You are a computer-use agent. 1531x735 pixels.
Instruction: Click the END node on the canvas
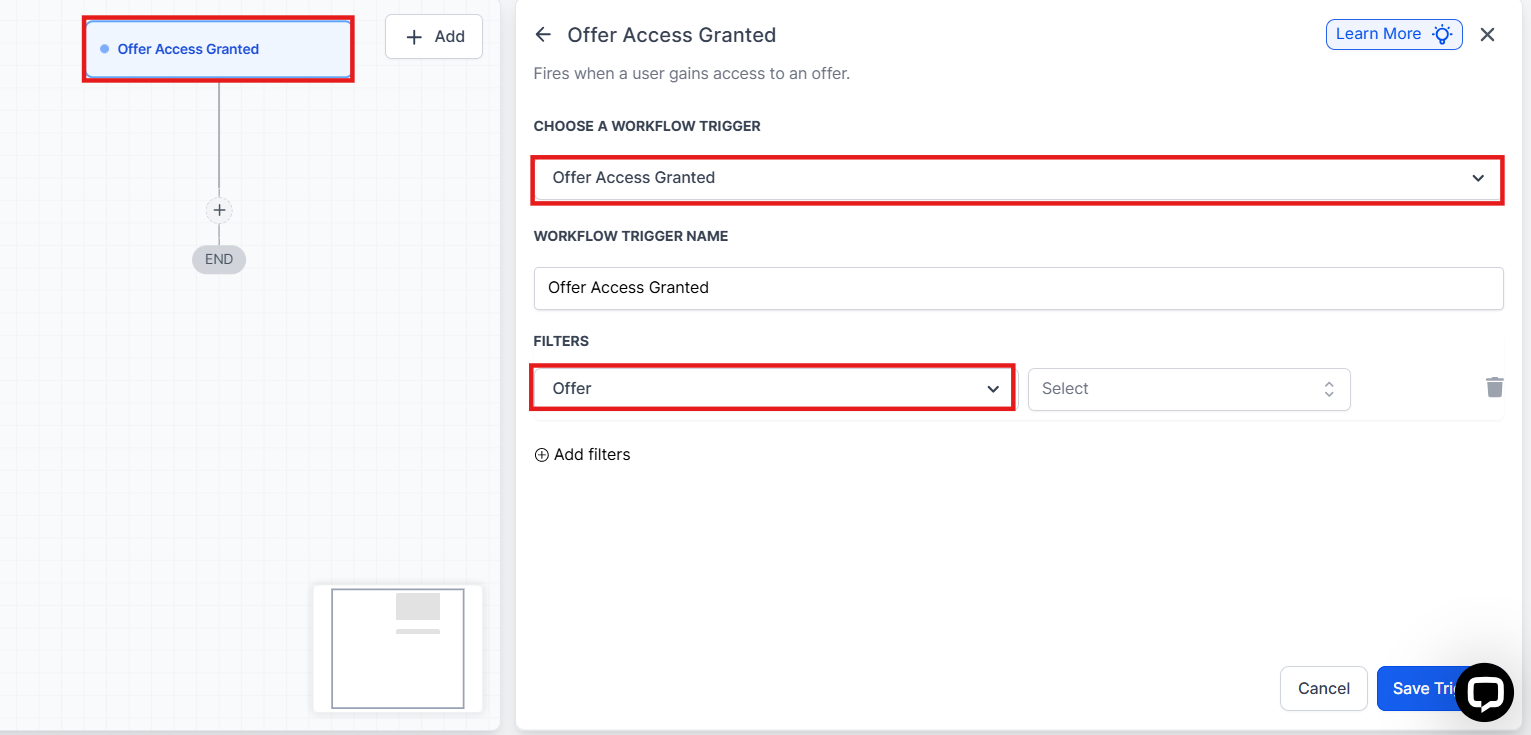point(219,259)
